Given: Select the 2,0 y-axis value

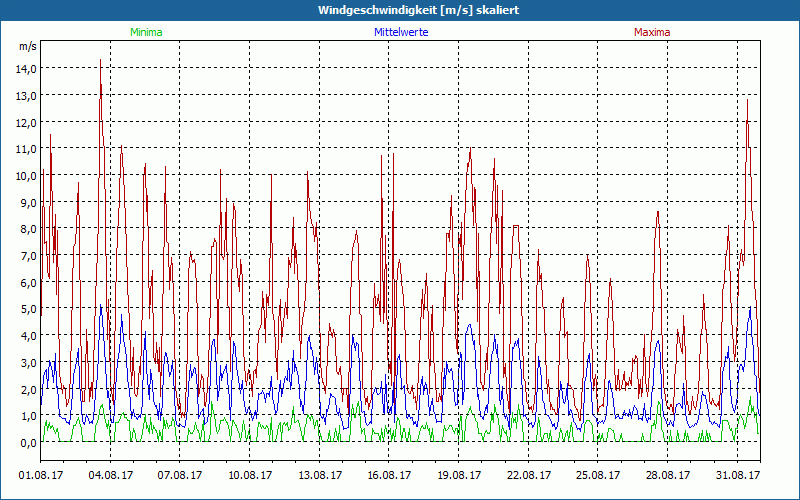Looking at the screenshot, I should 28,389.
